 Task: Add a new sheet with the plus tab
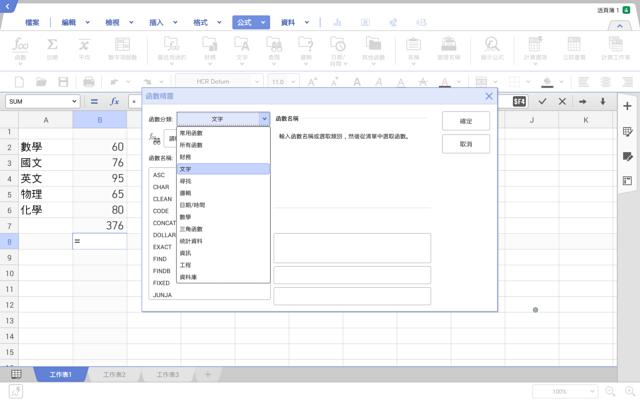pos(208,374)
